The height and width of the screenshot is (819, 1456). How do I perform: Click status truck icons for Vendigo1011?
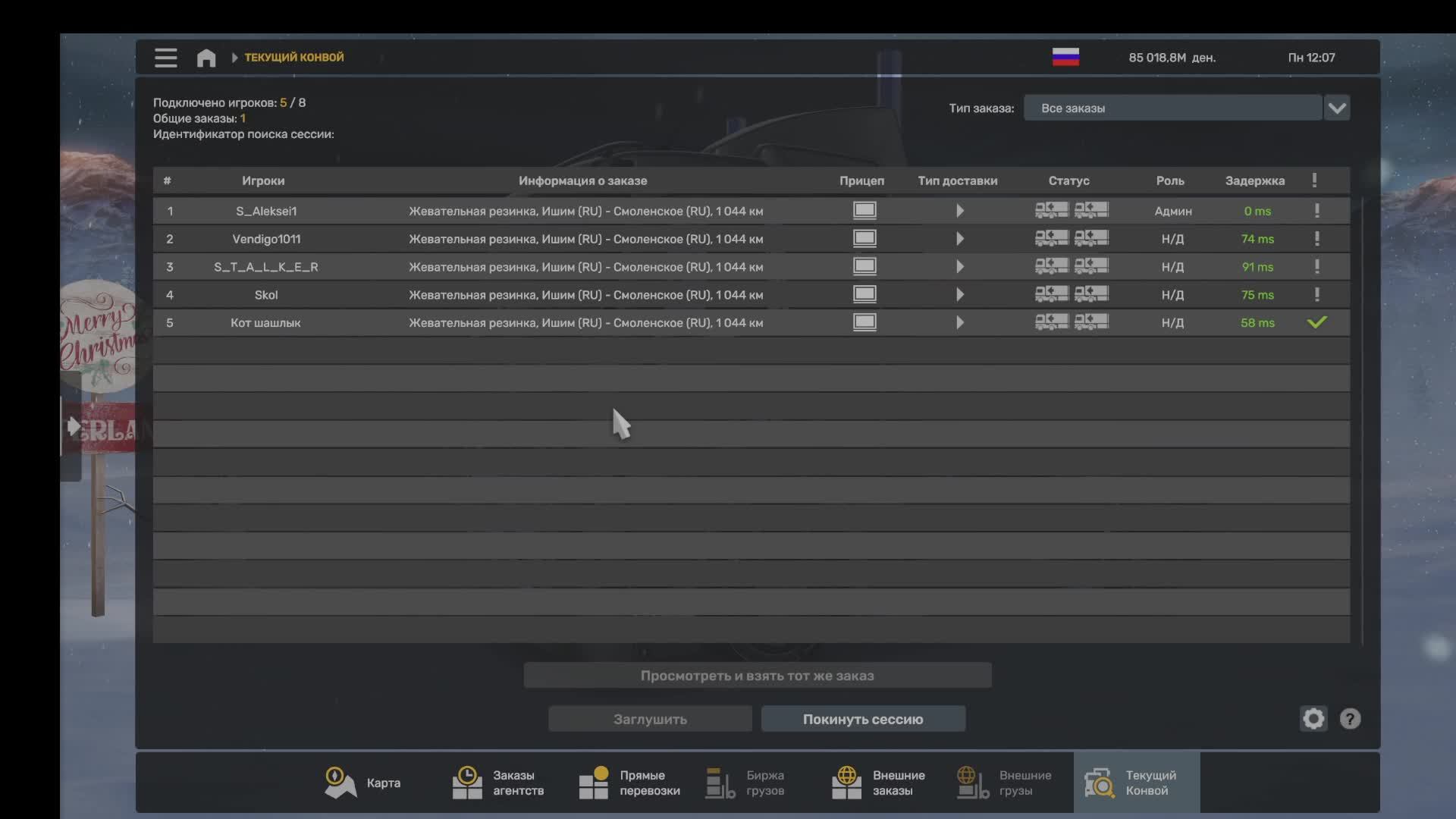[1072, 238]
